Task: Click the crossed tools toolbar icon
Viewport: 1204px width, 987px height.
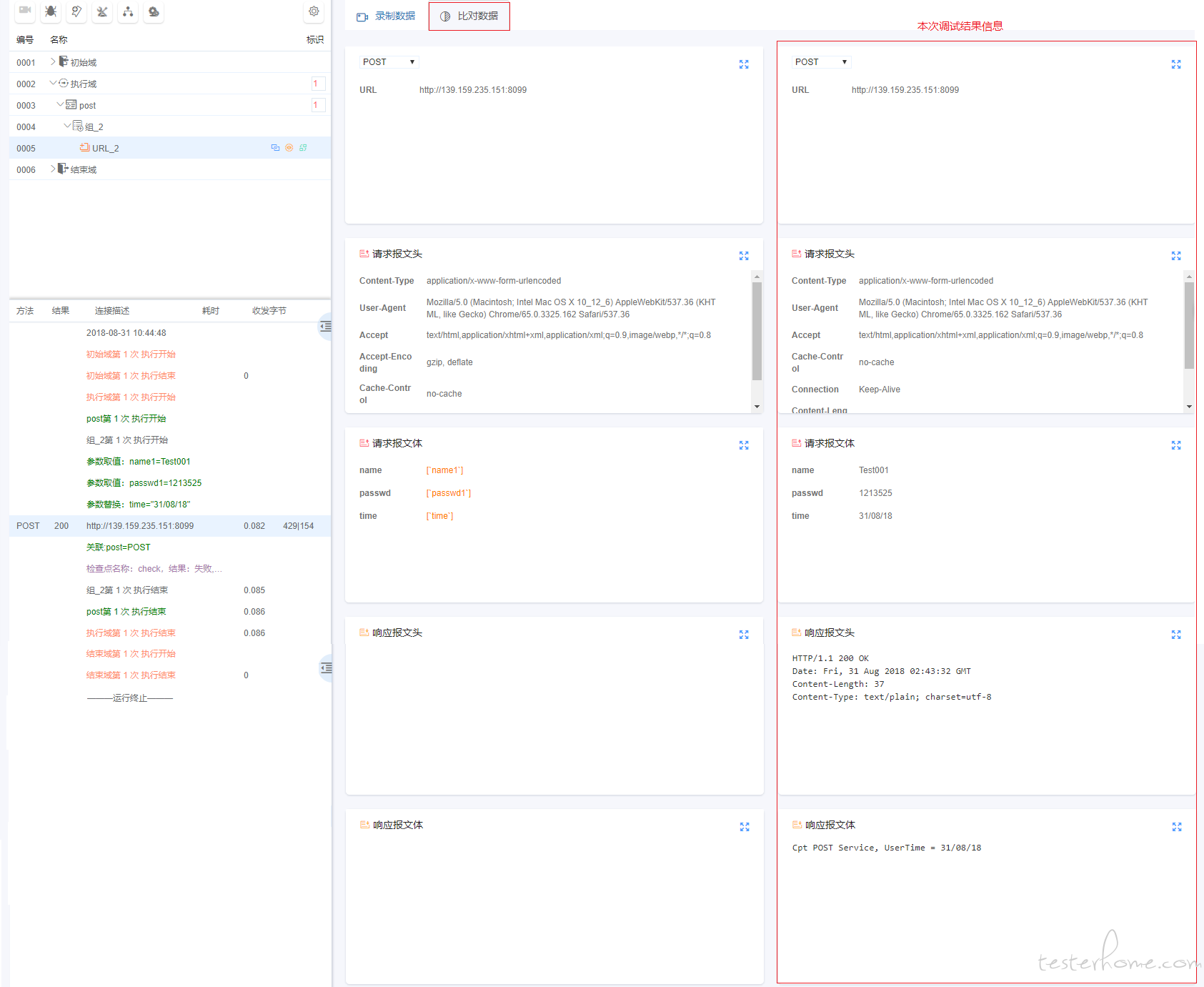Action: pos(102,11)
